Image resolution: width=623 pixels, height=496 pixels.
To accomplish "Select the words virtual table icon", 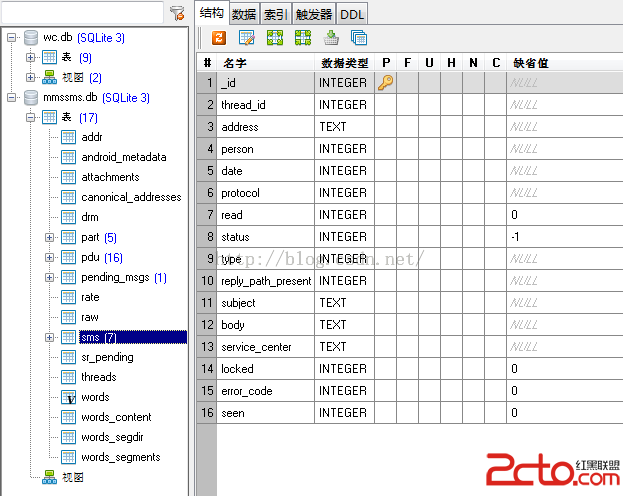I will click(68, 397).
